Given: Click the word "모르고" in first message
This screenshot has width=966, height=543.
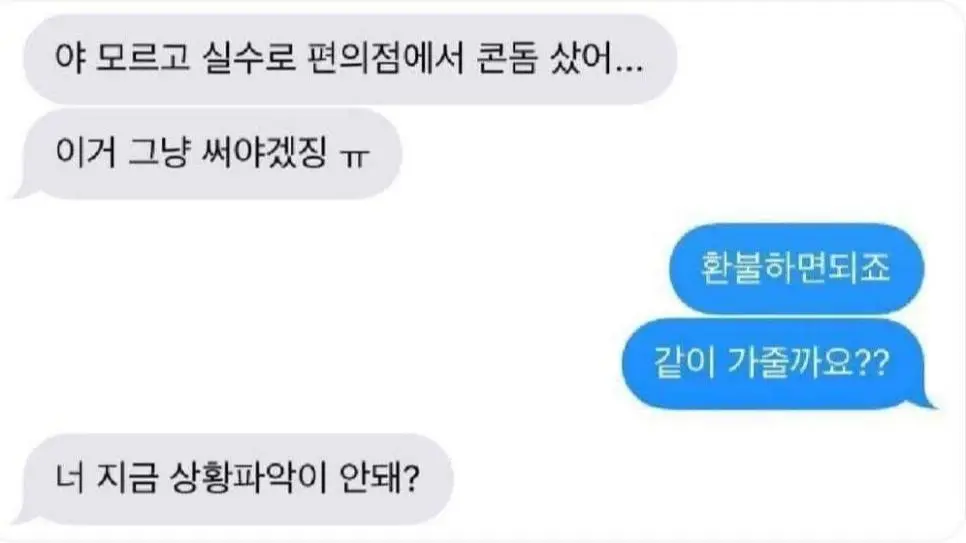Looking at the screenshot, I should click(x=142, y=59).
